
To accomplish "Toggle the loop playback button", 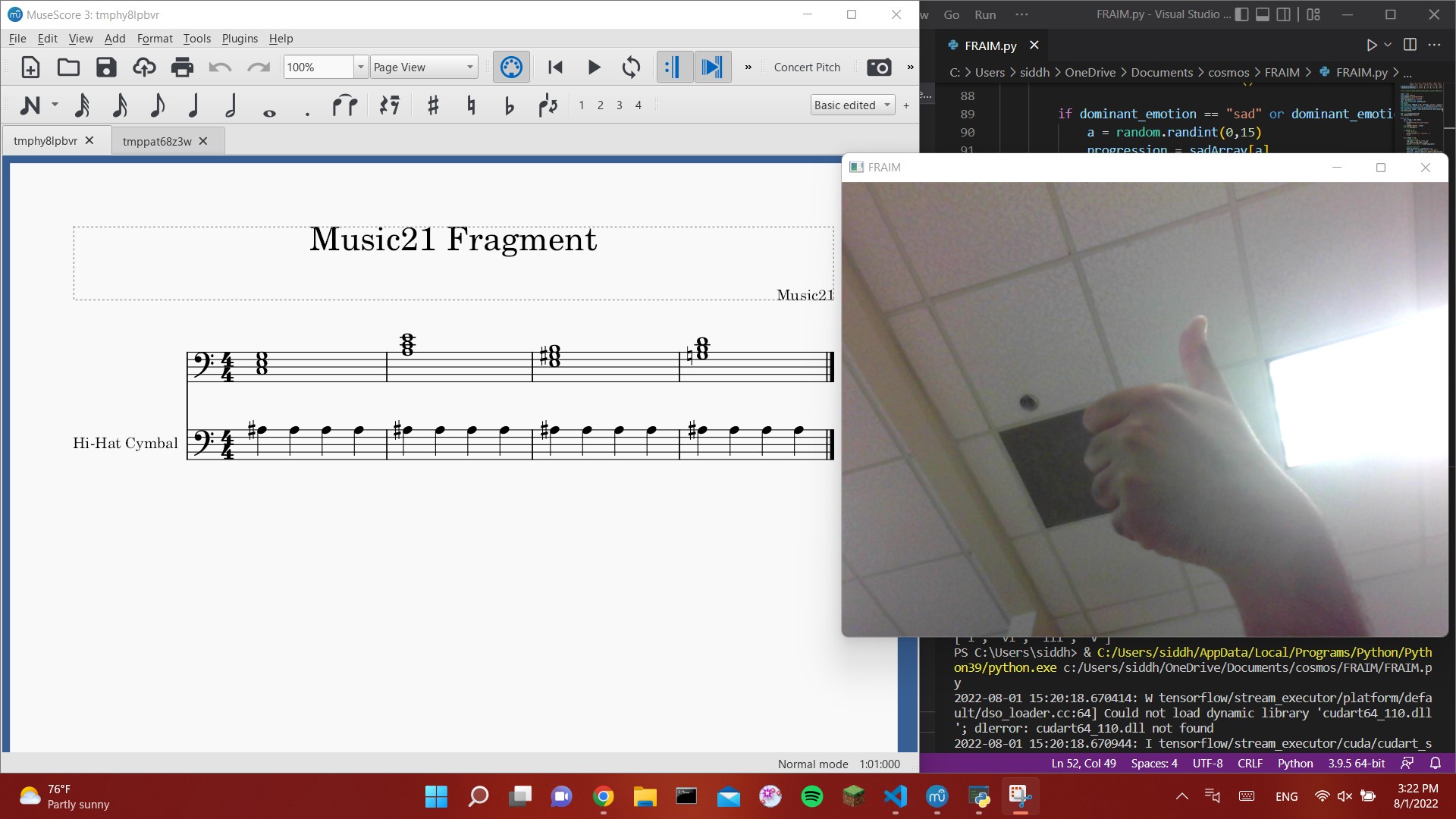I will point(631,67).
